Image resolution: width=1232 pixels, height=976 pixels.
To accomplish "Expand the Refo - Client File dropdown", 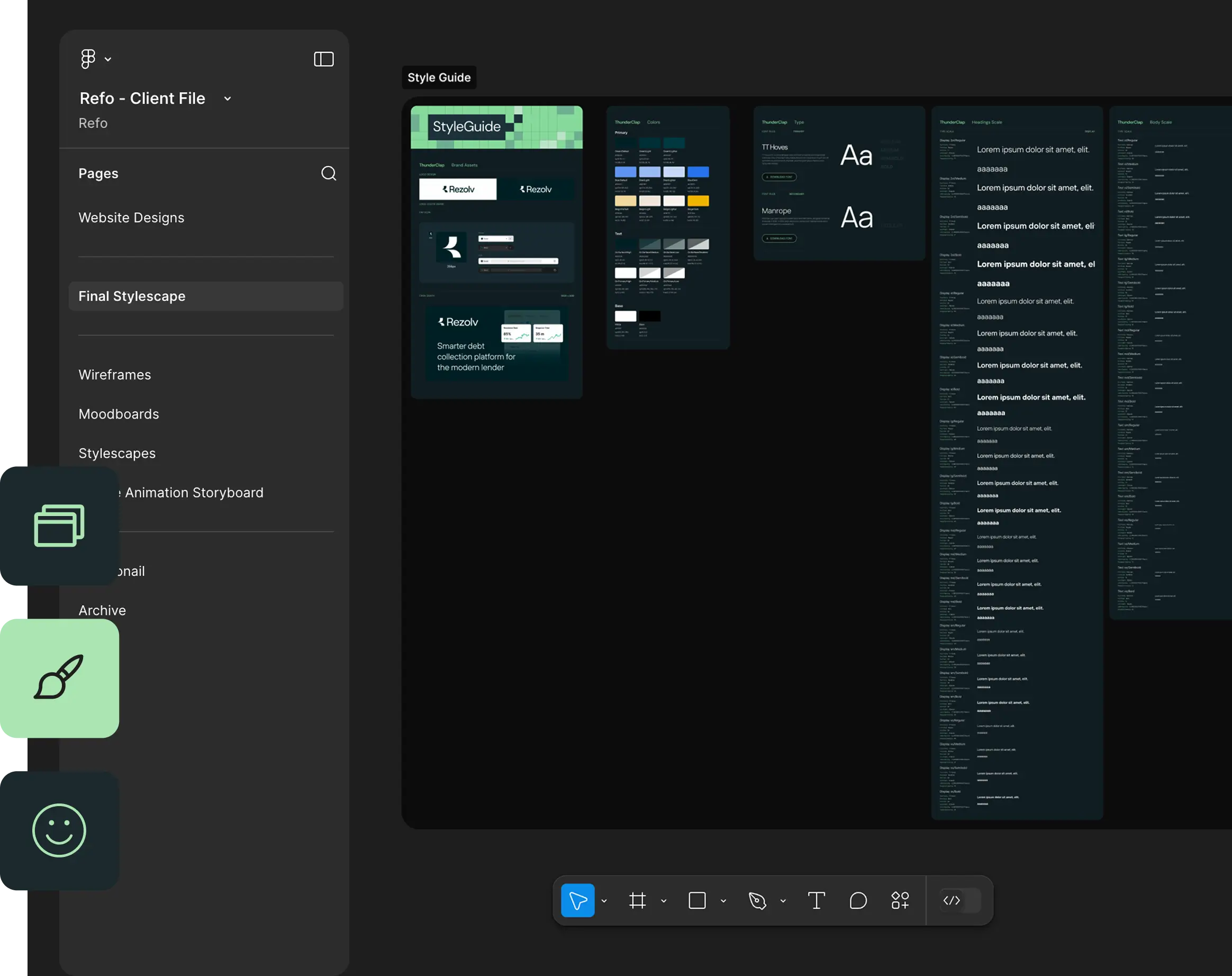I will point(228,99).
